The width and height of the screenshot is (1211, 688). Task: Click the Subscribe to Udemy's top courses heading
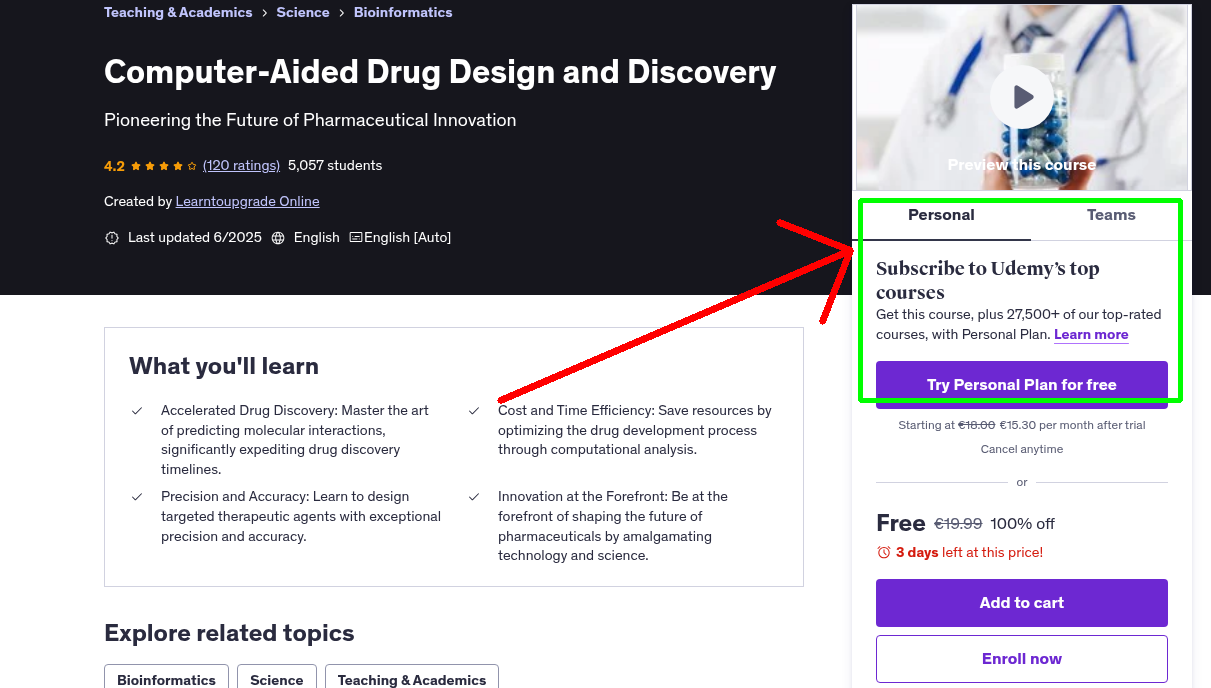pos(988,280)
